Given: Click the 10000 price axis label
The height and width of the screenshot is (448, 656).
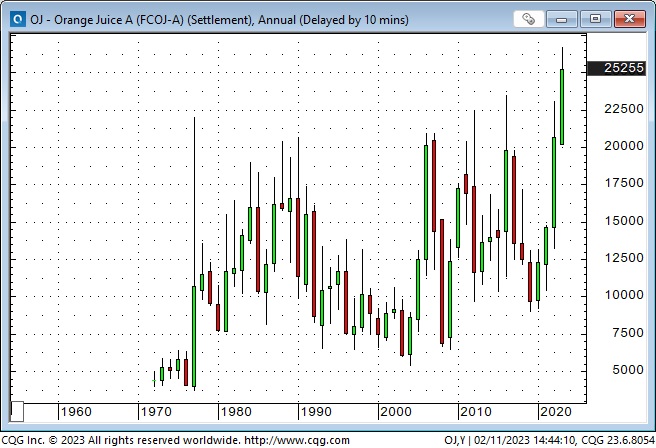Looking at the screenshot, I should (x=623, y=295).
